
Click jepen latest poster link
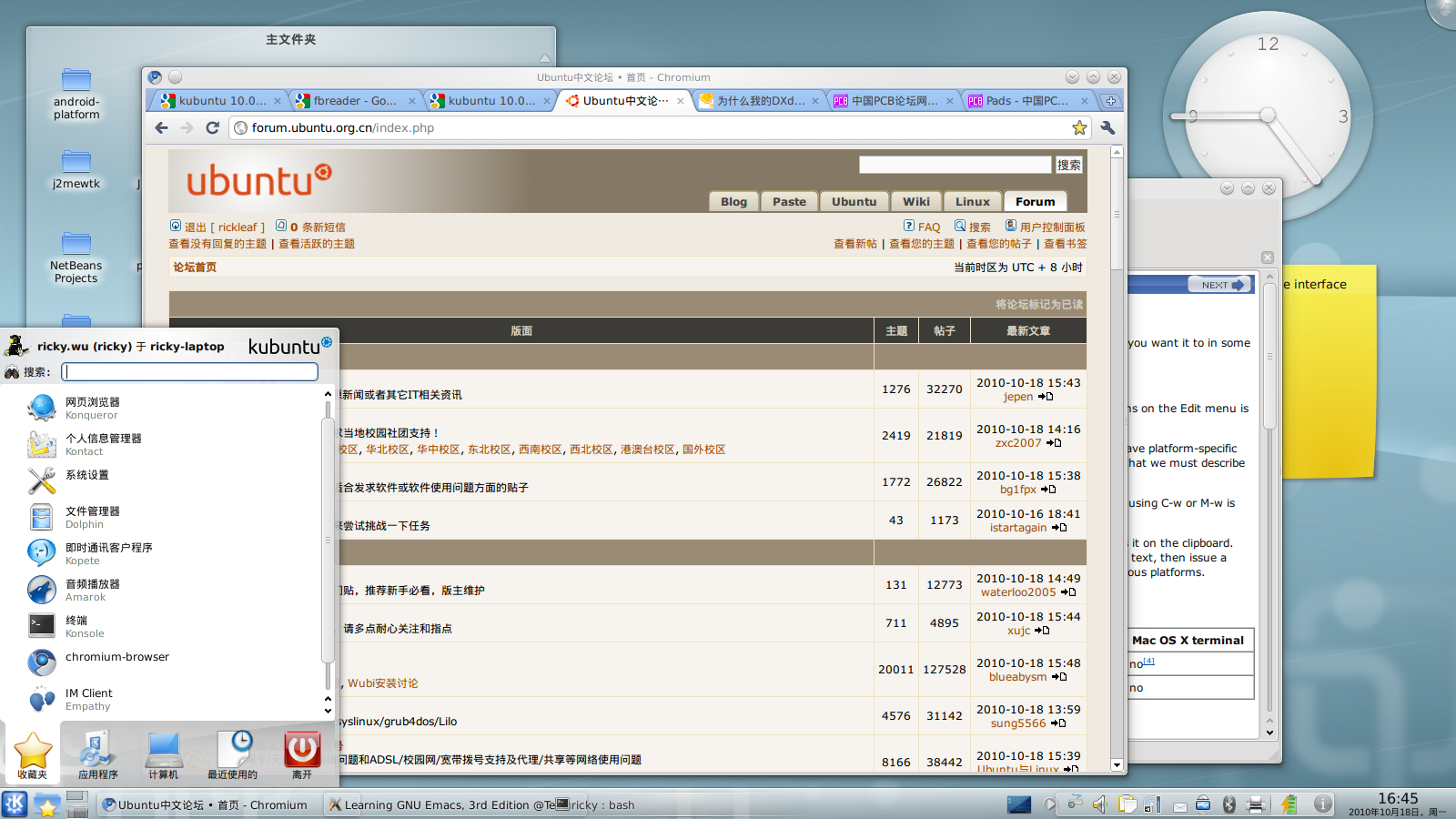[1018, 397]
